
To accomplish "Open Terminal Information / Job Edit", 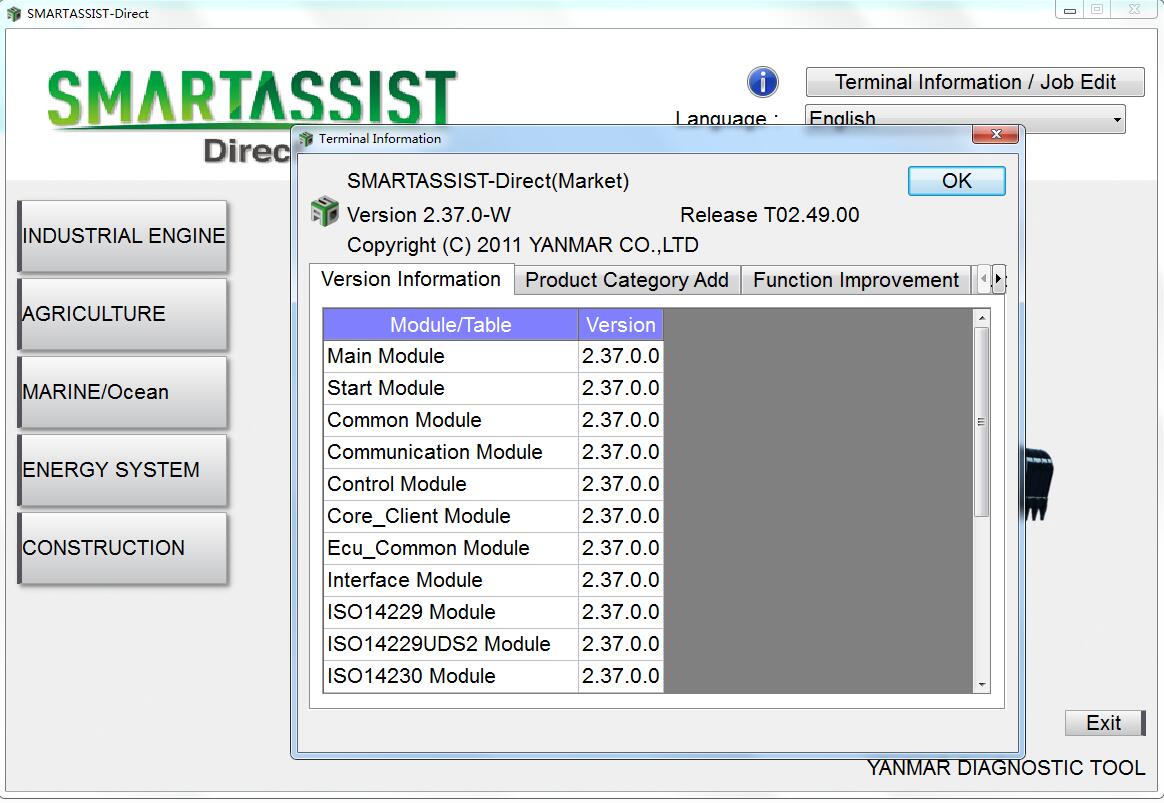I will point(975,82).
